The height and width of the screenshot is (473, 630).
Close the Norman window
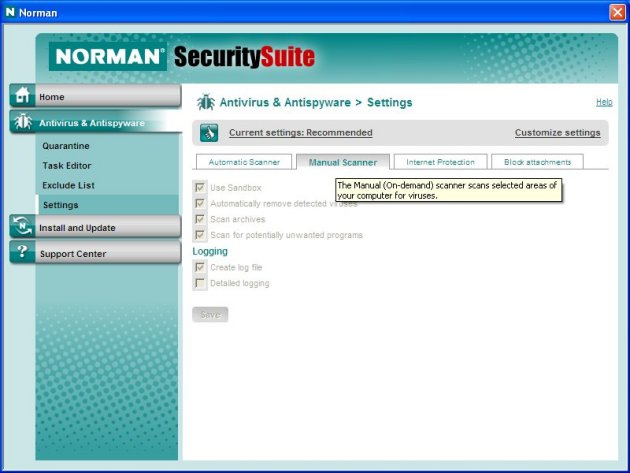click(617, 12)
